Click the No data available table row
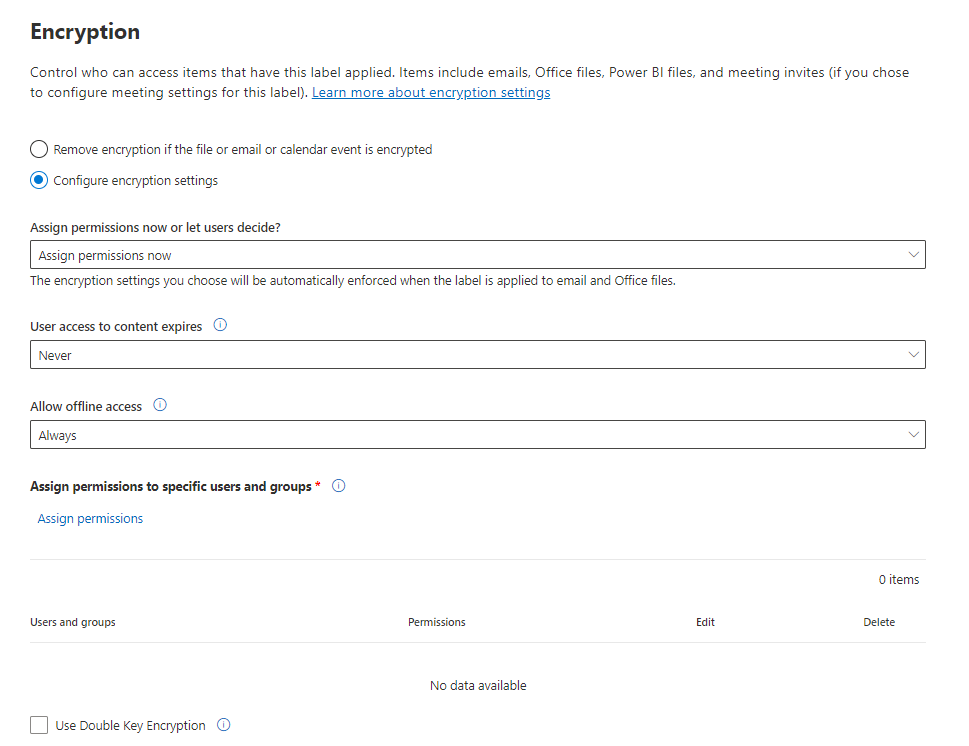The width and height of the screenshot is (969, 746). [478, 685]
